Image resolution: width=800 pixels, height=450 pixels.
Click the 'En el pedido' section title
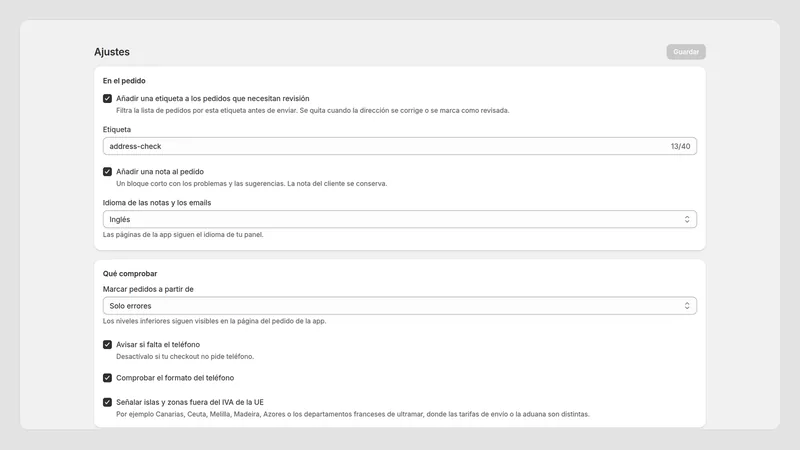(124, 81)
